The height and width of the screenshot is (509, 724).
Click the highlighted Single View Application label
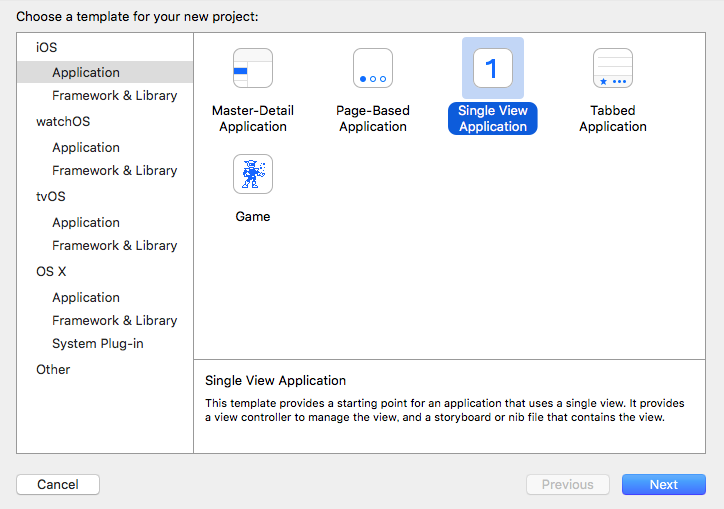(493, 118)
